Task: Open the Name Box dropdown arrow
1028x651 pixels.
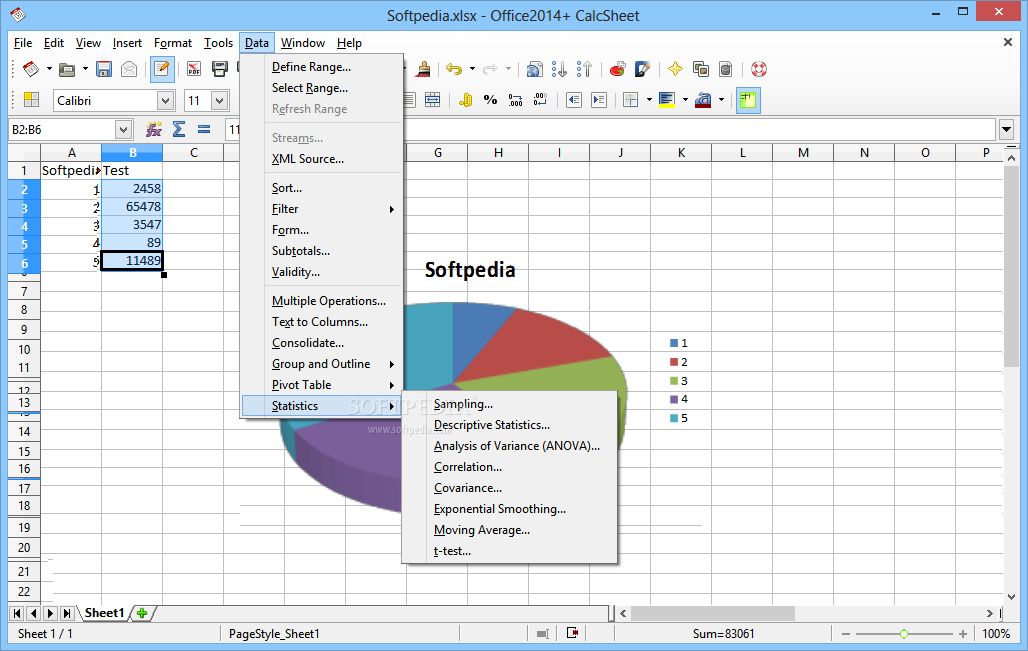Action: pos(123,130)
